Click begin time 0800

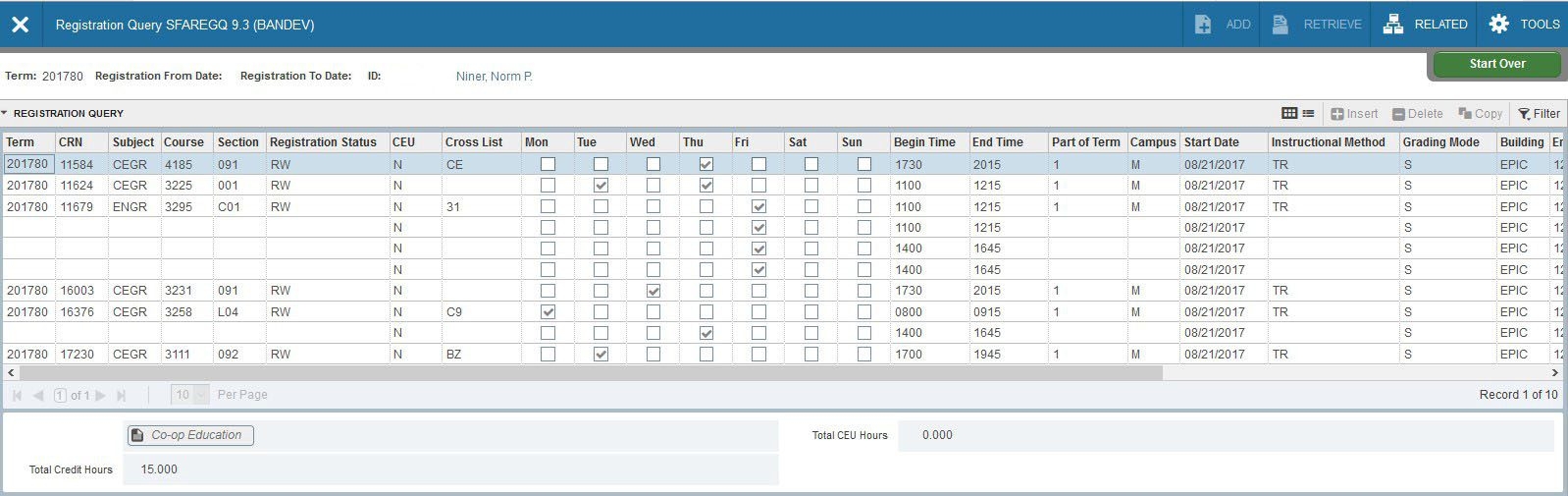pyautogui.click(x=909, y=312)
